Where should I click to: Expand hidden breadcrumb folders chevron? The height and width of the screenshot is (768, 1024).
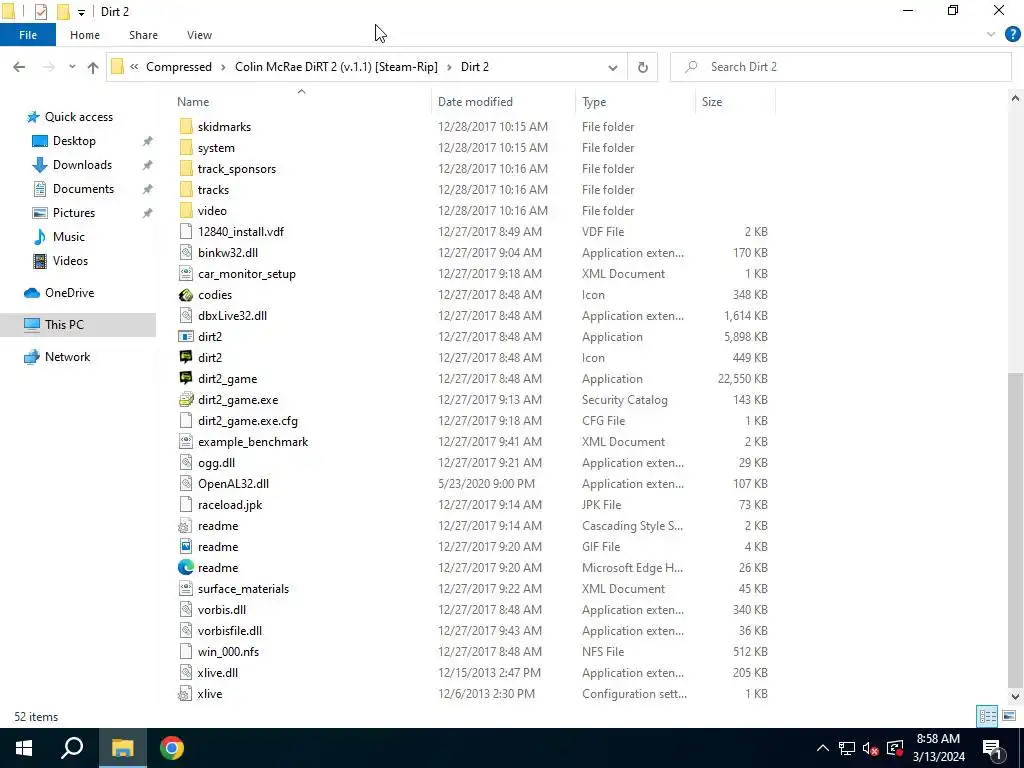point(134,67)
